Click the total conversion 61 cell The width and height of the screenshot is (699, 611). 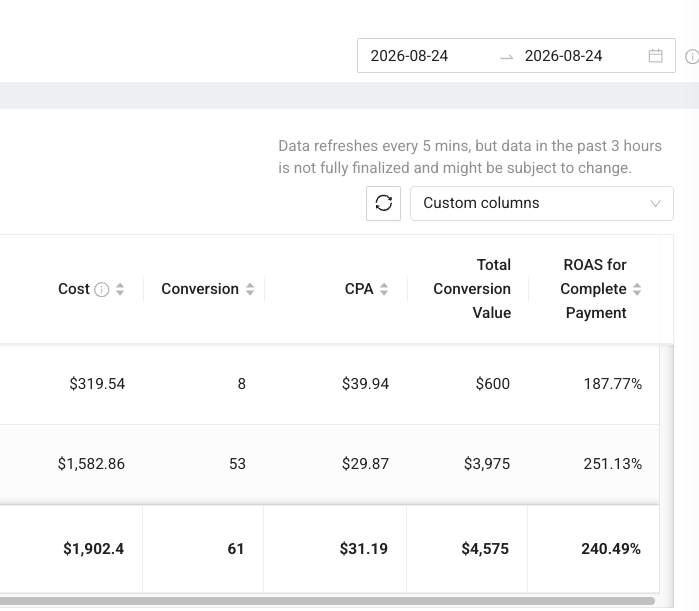[236, 549]
